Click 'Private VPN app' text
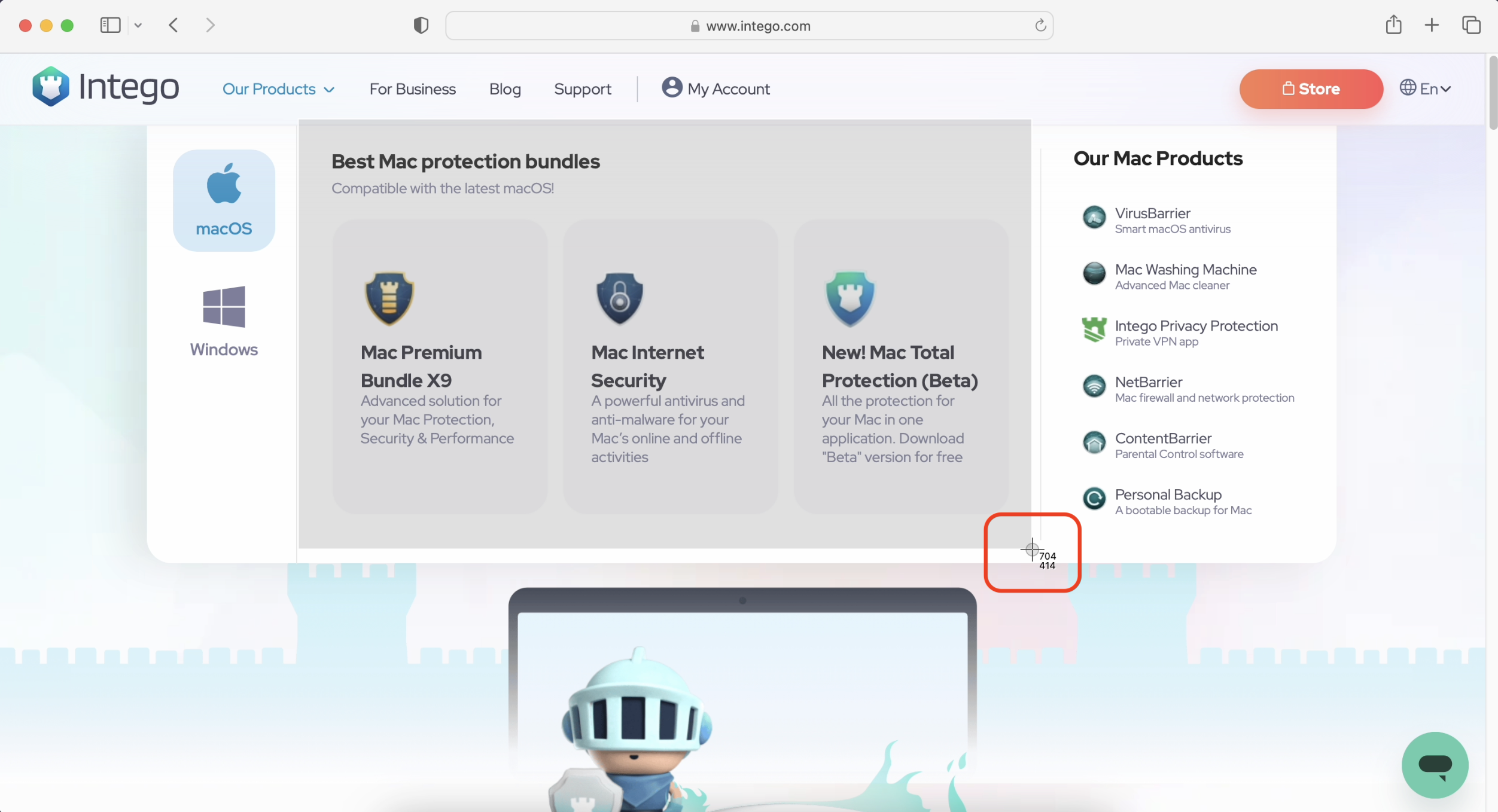Image resolution: width=1498 pixels, height=812 pixels. (1156, 341)
